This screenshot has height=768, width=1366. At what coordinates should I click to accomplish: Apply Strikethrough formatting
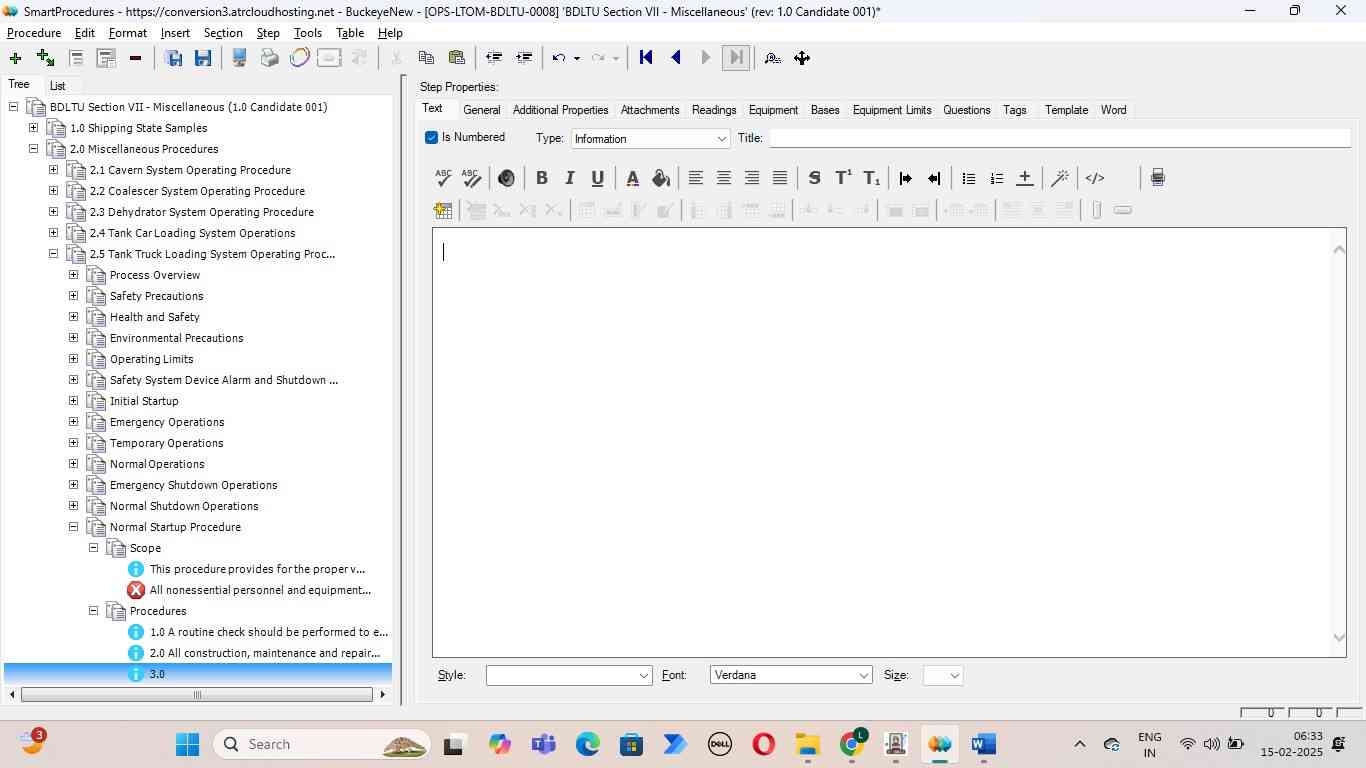[x=814, y=178]
